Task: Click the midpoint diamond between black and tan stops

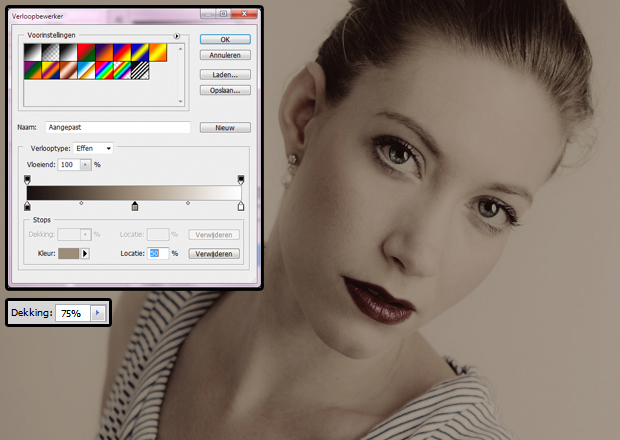Action: pyautogui.click(x=81, y=203)
